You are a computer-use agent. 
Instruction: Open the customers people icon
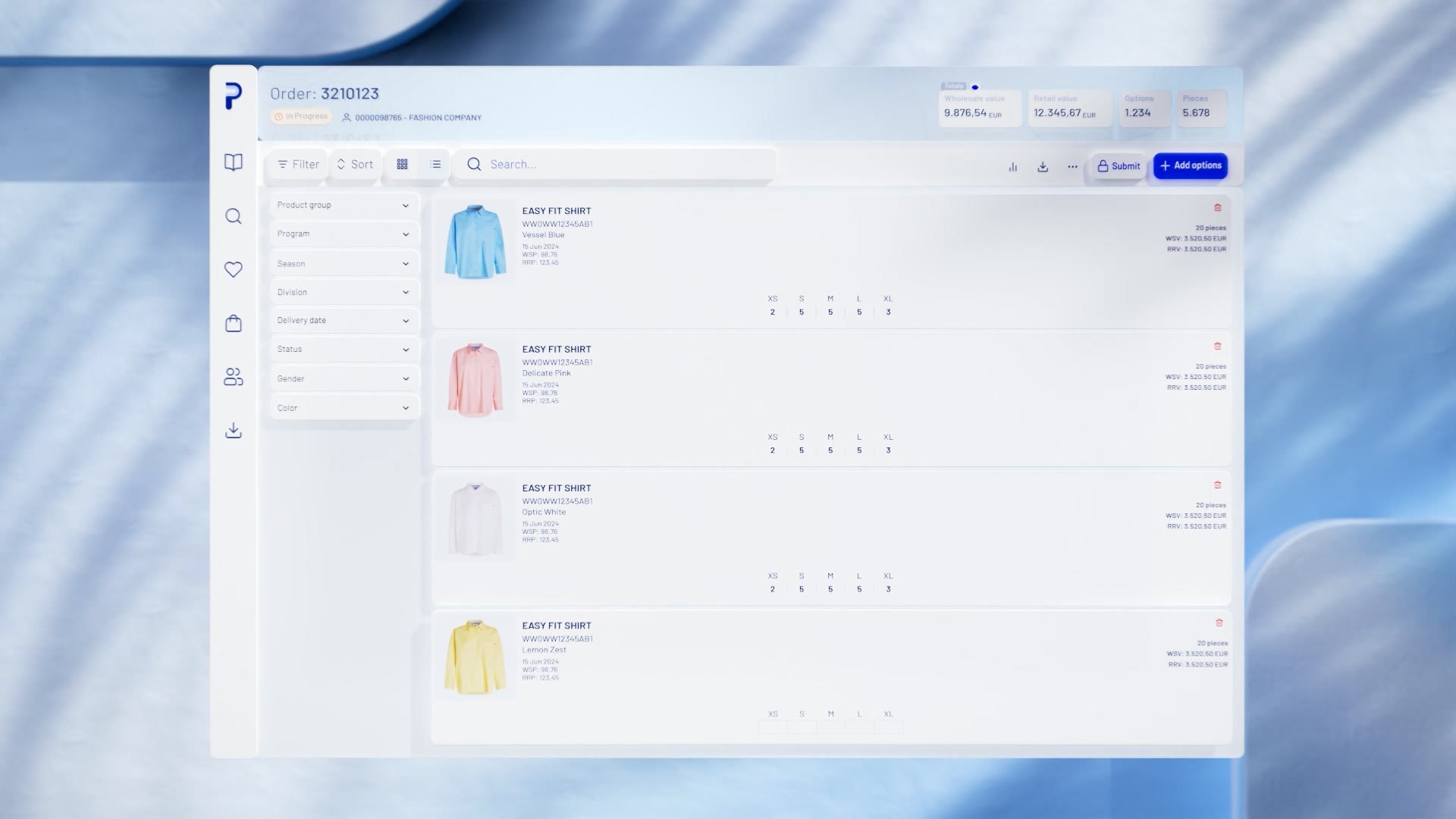234,377
